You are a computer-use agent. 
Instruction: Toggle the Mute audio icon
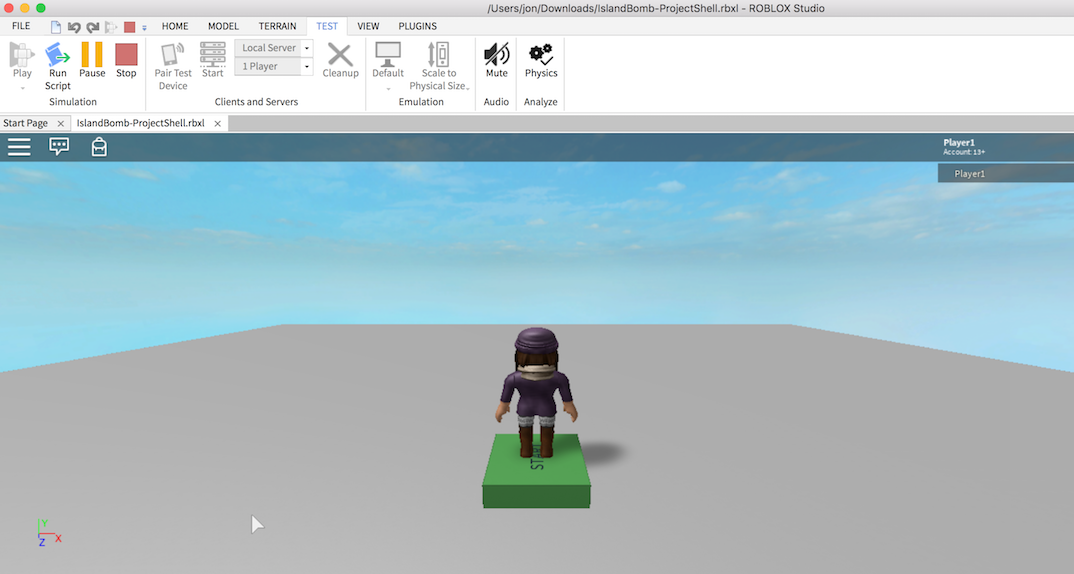(x=497, y=55)
